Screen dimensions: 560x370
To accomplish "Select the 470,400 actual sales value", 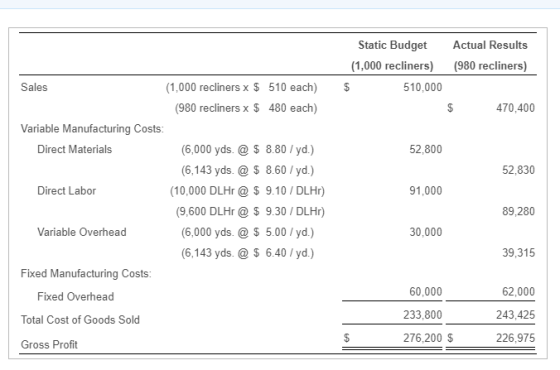I will click(x=515, y=108).
